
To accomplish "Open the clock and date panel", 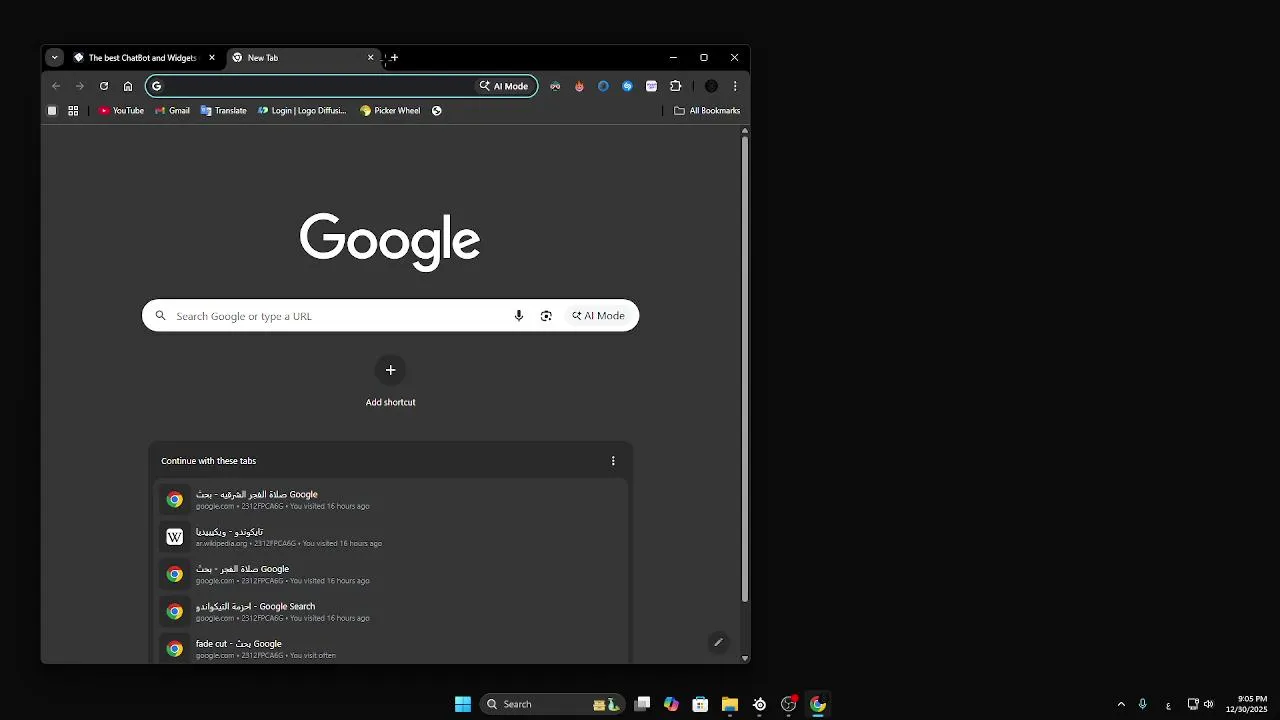I will tap(1247, 704).
